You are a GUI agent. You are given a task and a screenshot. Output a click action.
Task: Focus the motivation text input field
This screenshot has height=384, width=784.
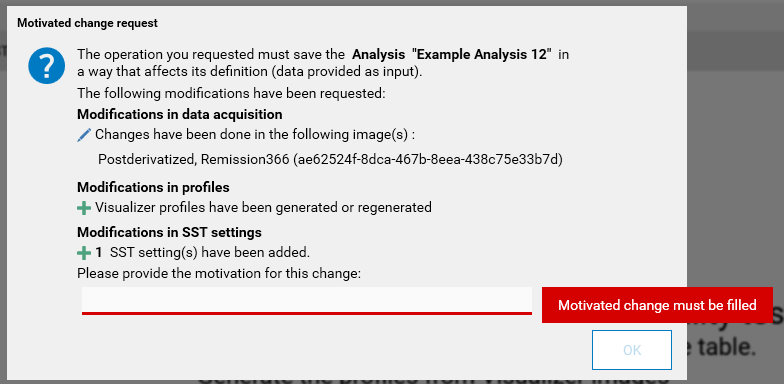pos(307,300)
